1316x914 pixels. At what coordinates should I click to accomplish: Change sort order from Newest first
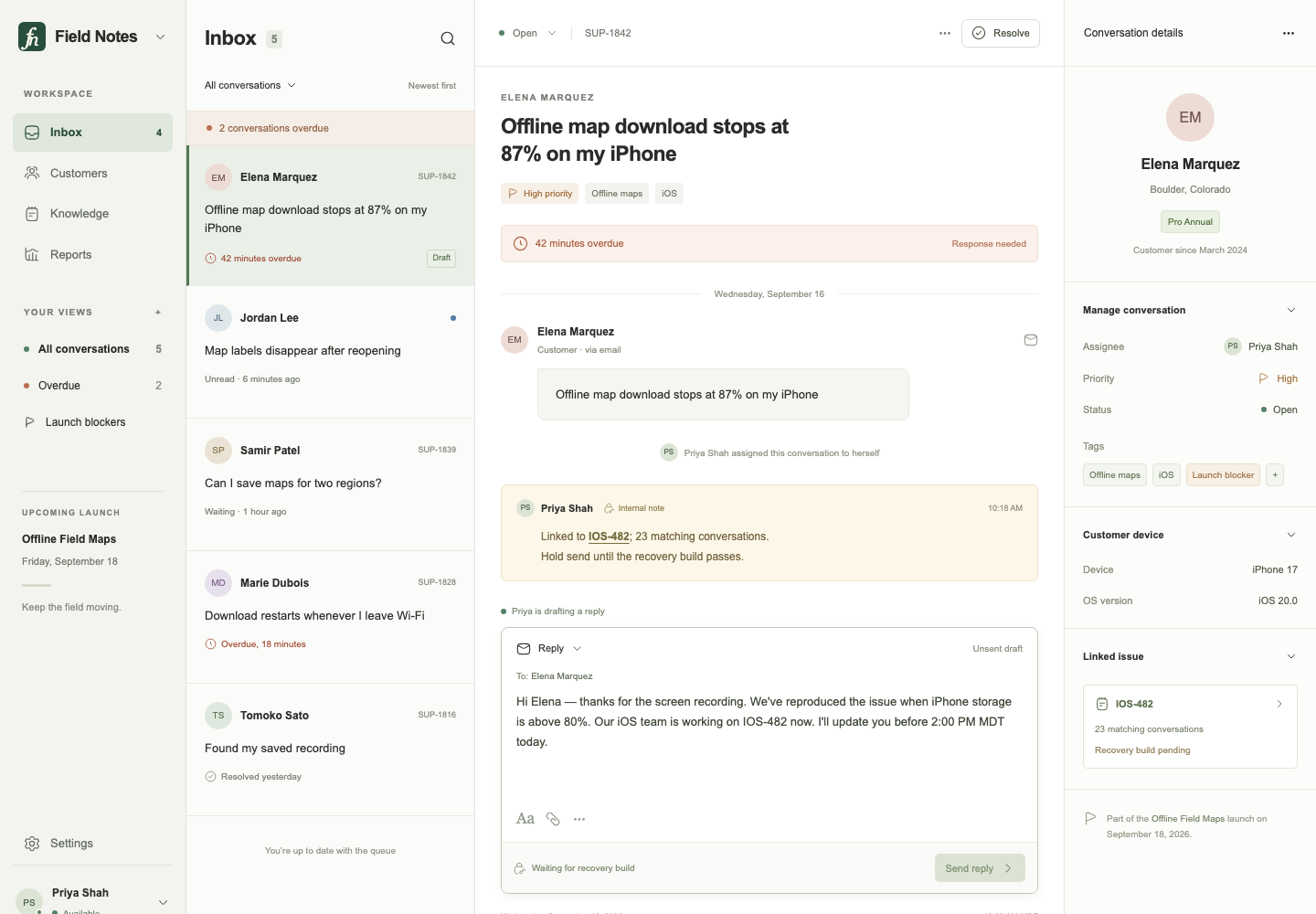[x=432, y=86]
